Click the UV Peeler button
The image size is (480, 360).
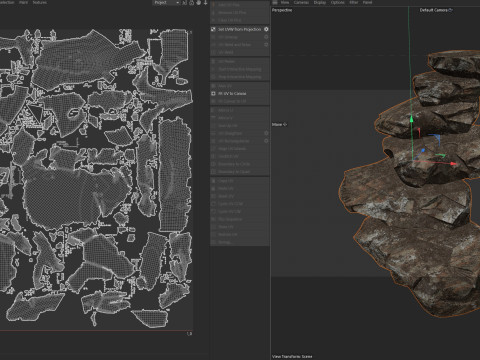tap(239, 61)
